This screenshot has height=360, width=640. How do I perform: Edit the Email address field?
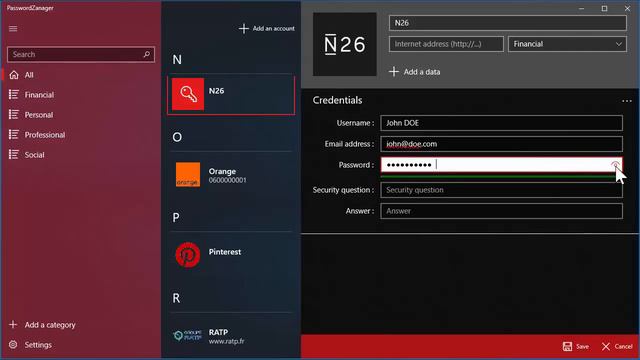[501, 144]
